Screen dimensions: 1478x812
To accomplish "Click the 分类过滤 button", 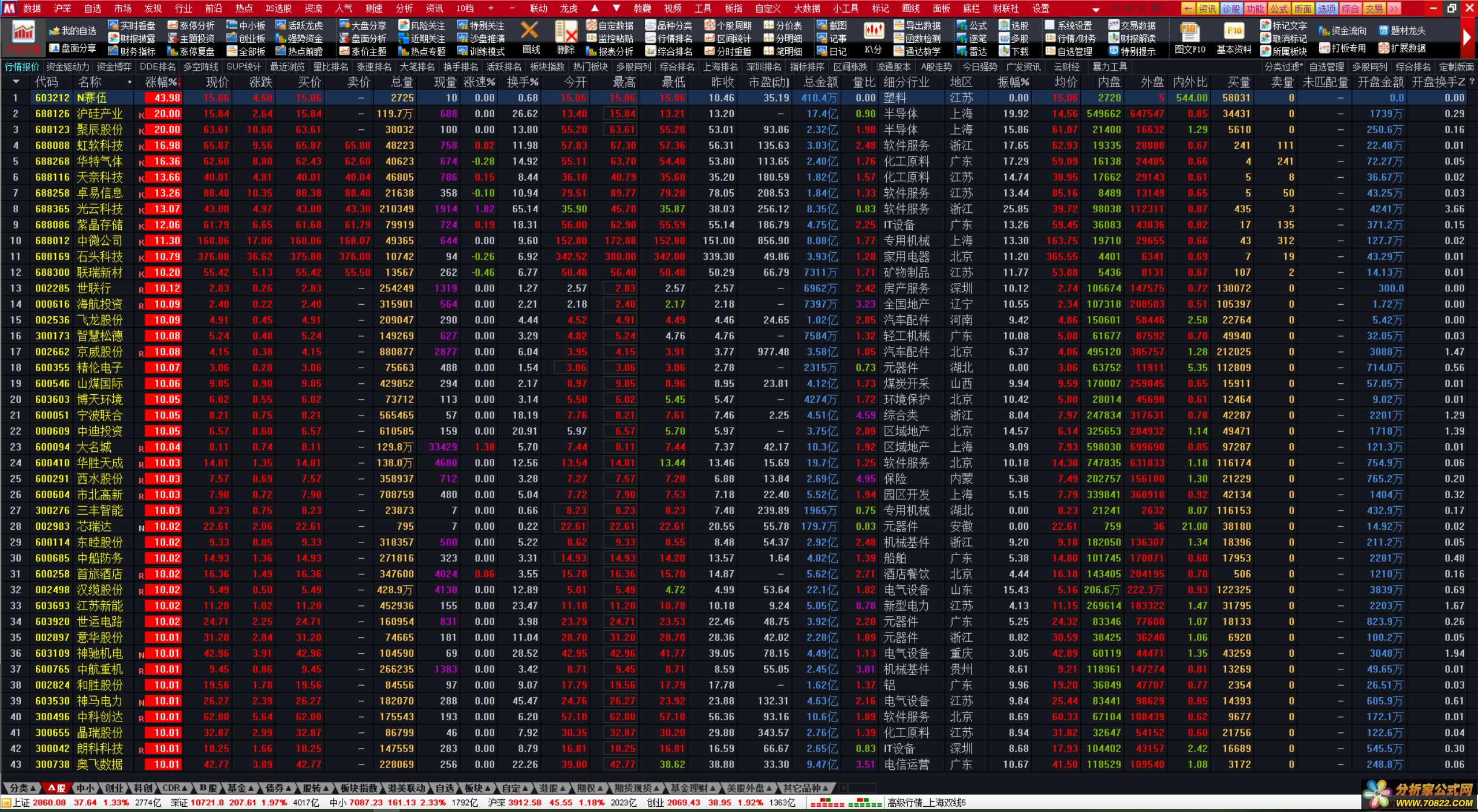I will 1284,67.
